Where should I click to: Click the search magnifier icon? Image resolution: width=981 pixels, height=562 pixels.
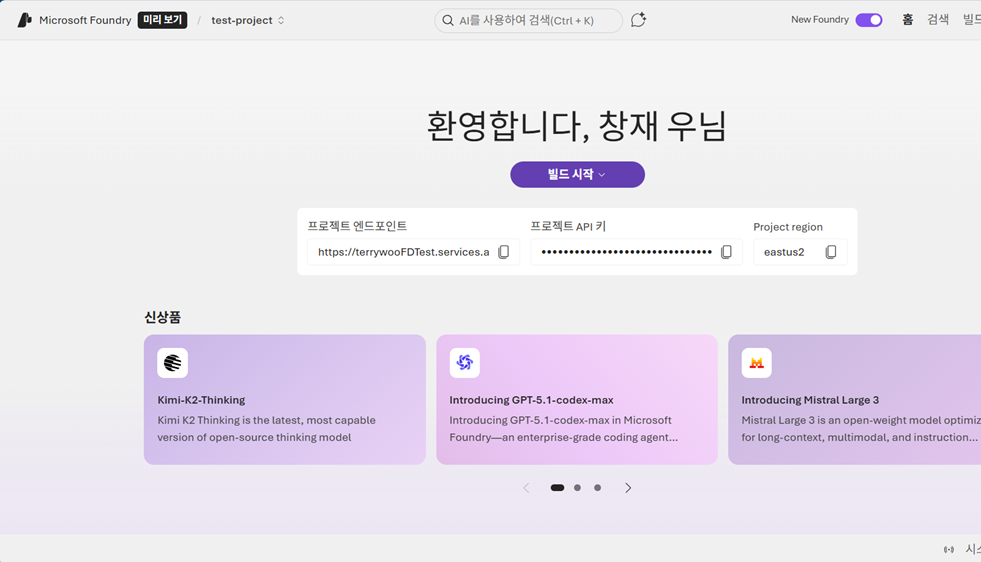point(448,21)
